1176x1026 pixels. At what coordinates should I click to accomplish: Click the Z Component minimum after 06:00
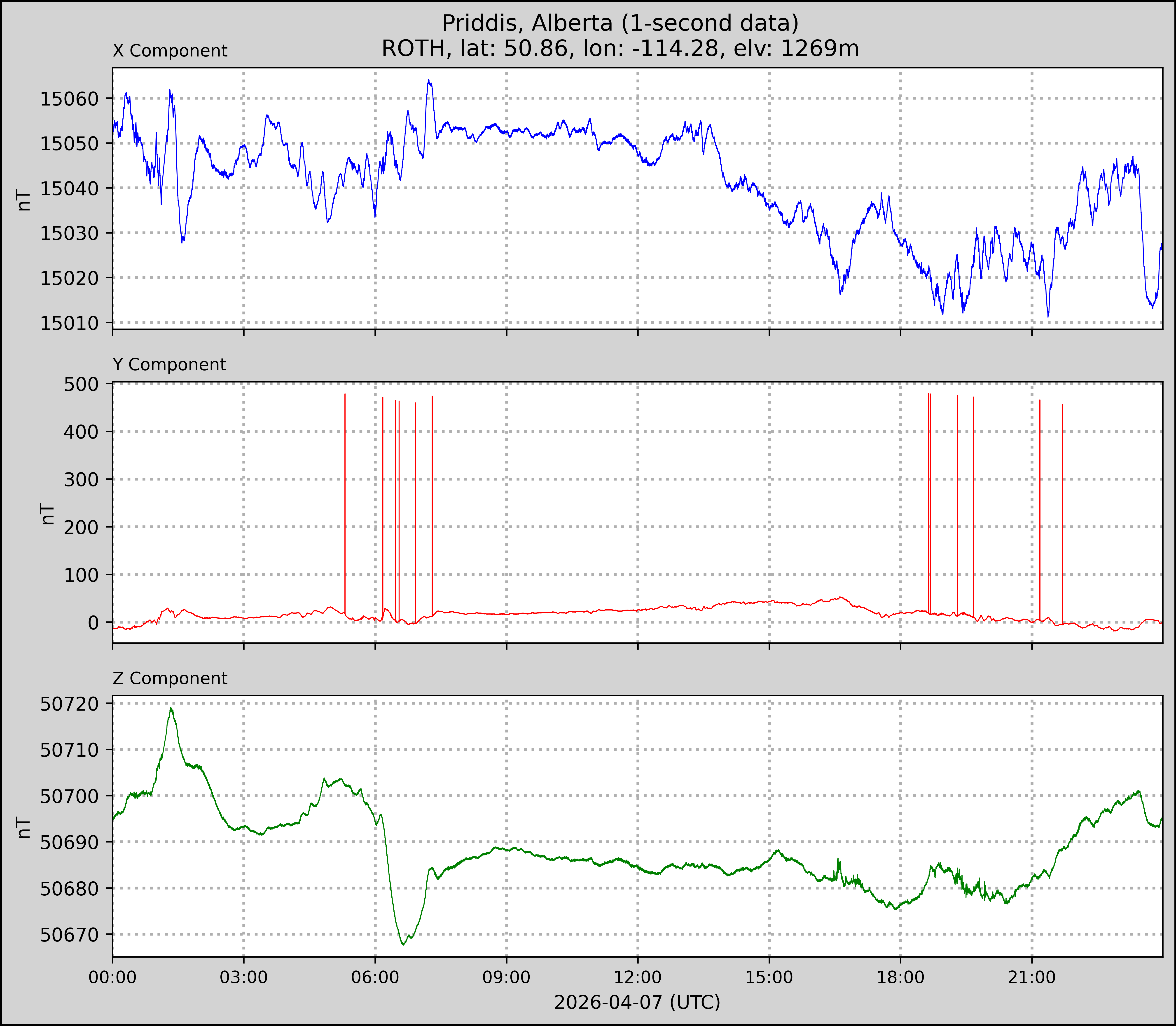click(403, 944)
